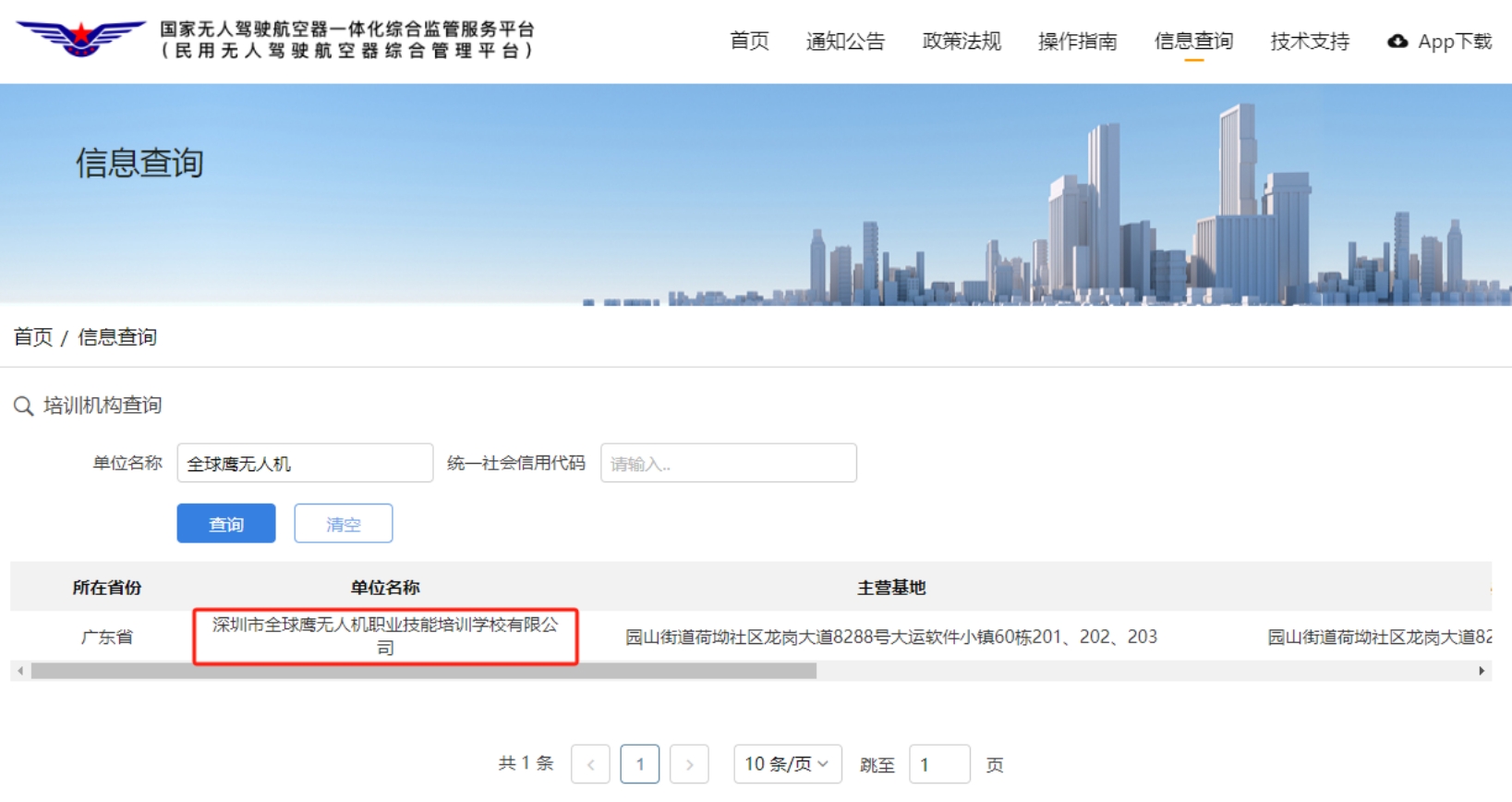Go to next page arrow in pagination
1512x802 pixels.
689,764
